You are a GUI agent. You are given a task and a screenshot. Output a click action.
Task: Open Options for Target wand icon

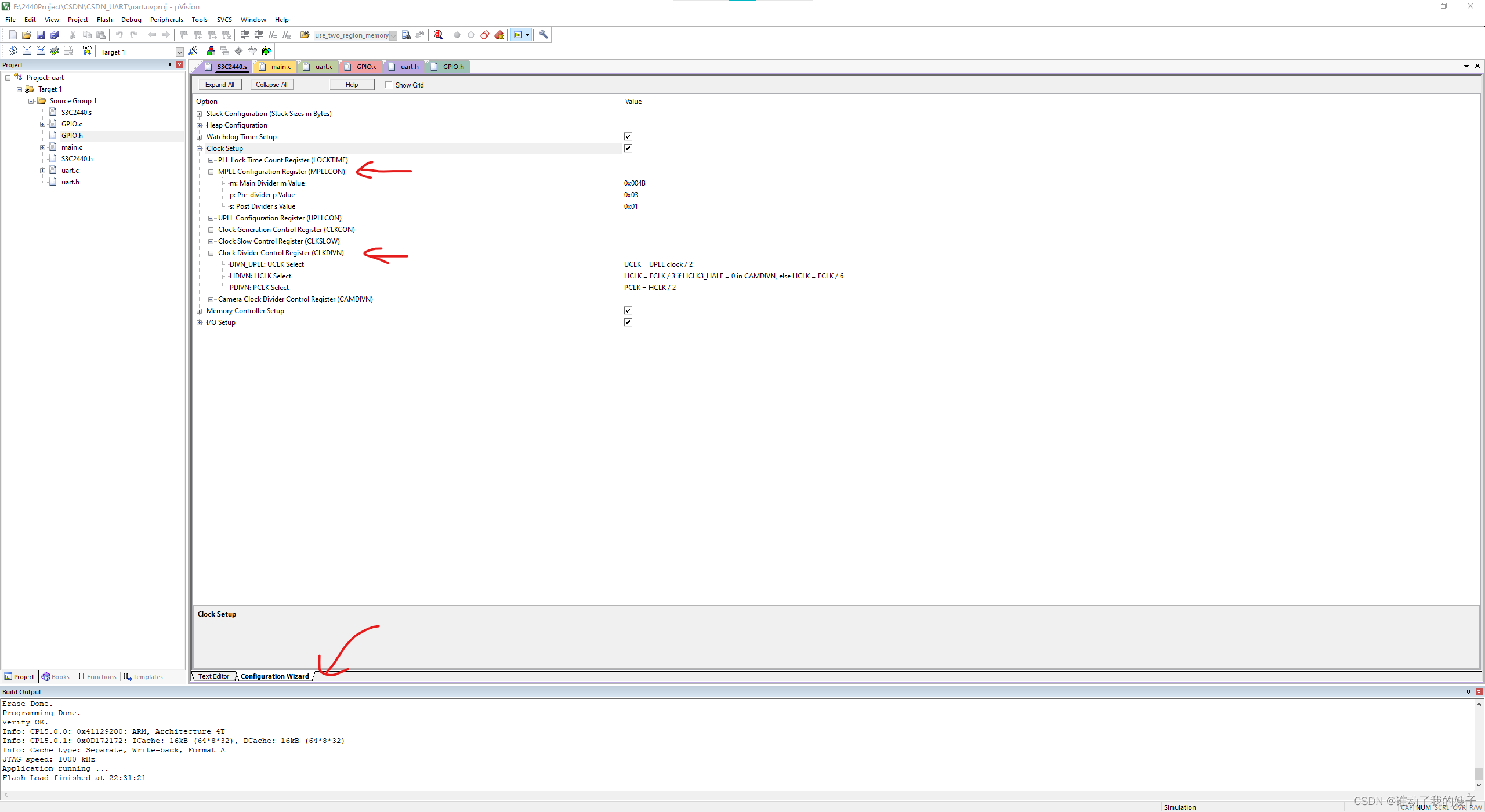pos(193,51)
